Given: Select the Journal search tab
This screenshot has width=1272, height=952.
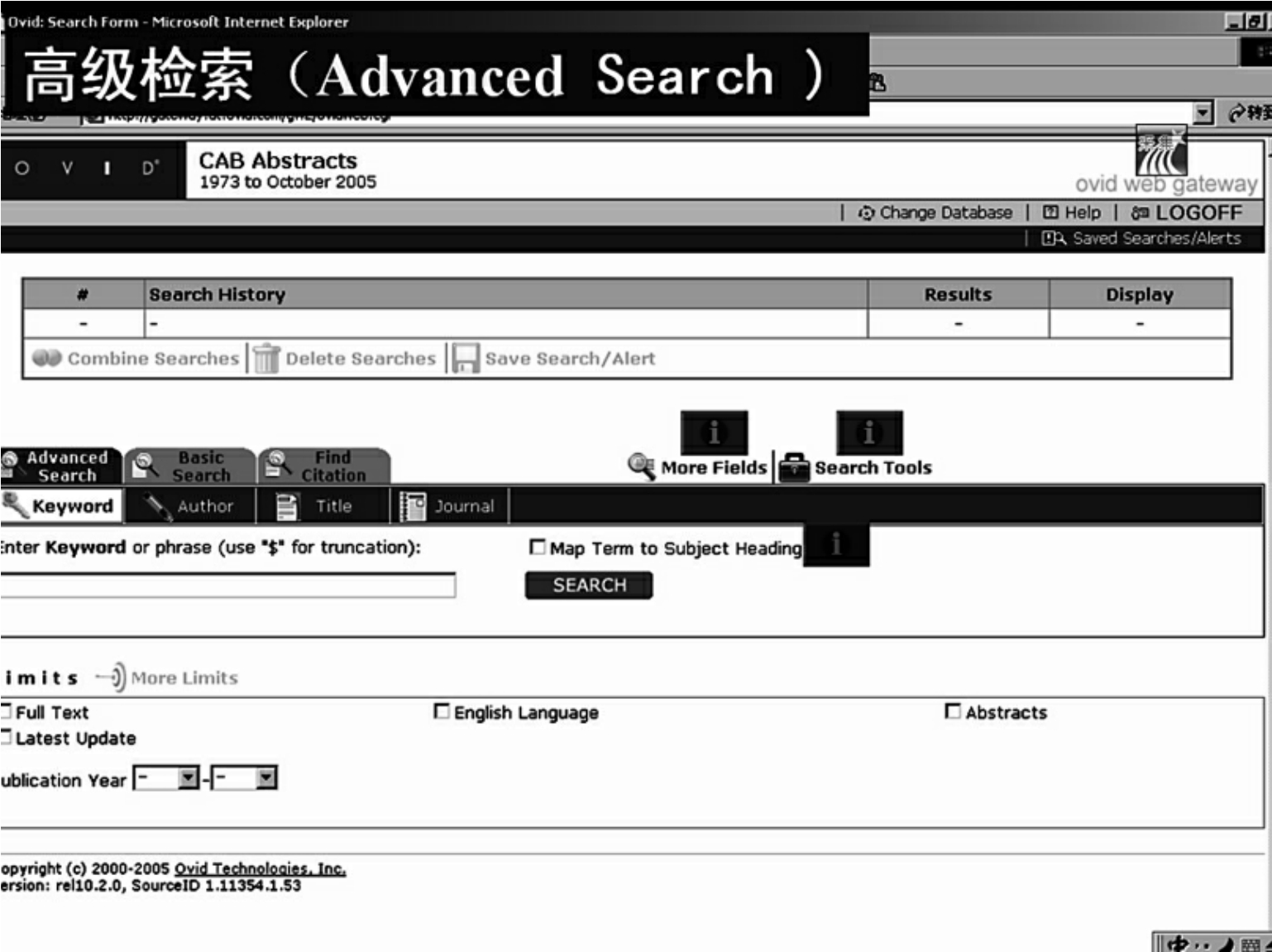Looking at the screenshot, I should tap(449, 506).
